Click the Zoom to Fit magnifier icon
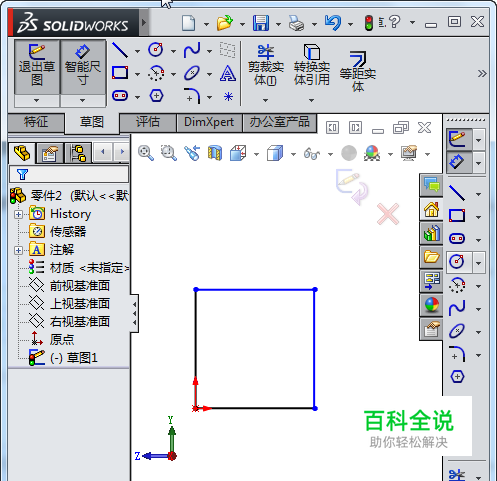This screenshot has height=481, width=497. point(146,153)
